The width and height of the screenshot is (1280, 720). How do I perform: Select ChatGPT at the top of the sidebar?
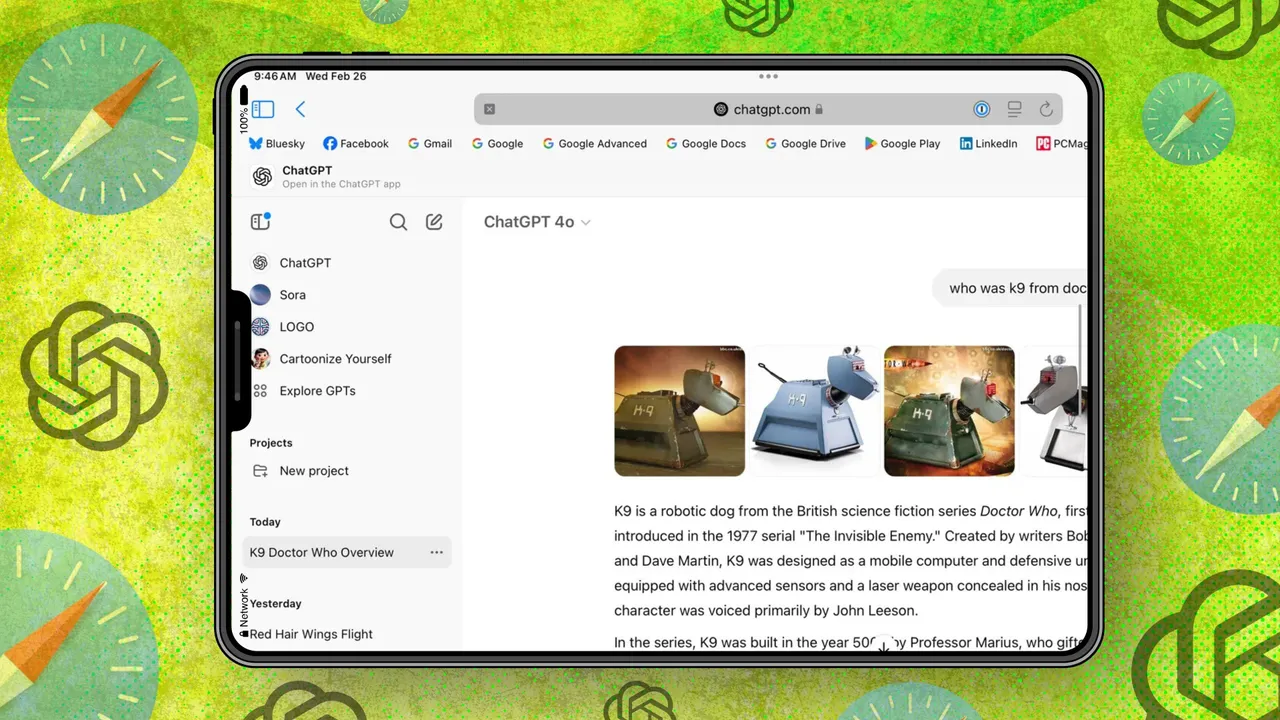pos(304,262)
